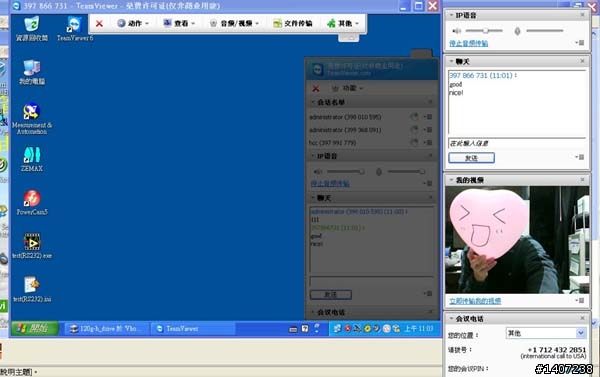600x377 pixels.
Task: Click the chat message field in remote panel
Action: click(x=372, y=281)
